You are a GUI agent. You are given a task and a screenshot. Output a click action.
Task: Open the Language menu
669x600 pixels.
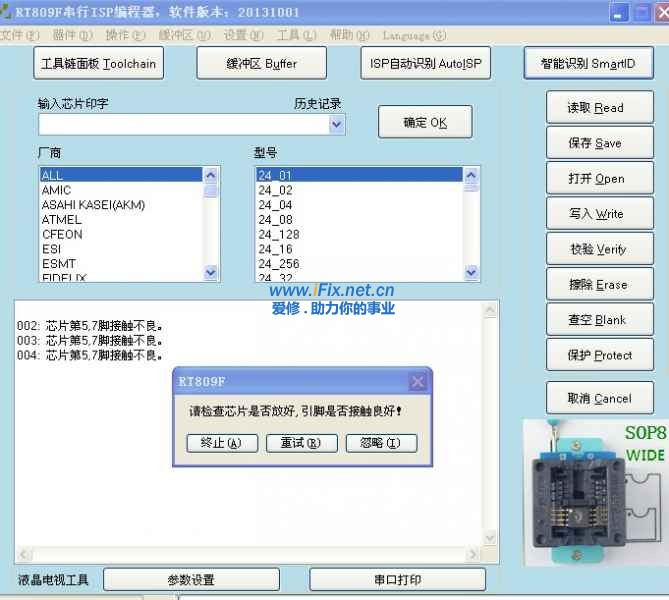point(414,35)
